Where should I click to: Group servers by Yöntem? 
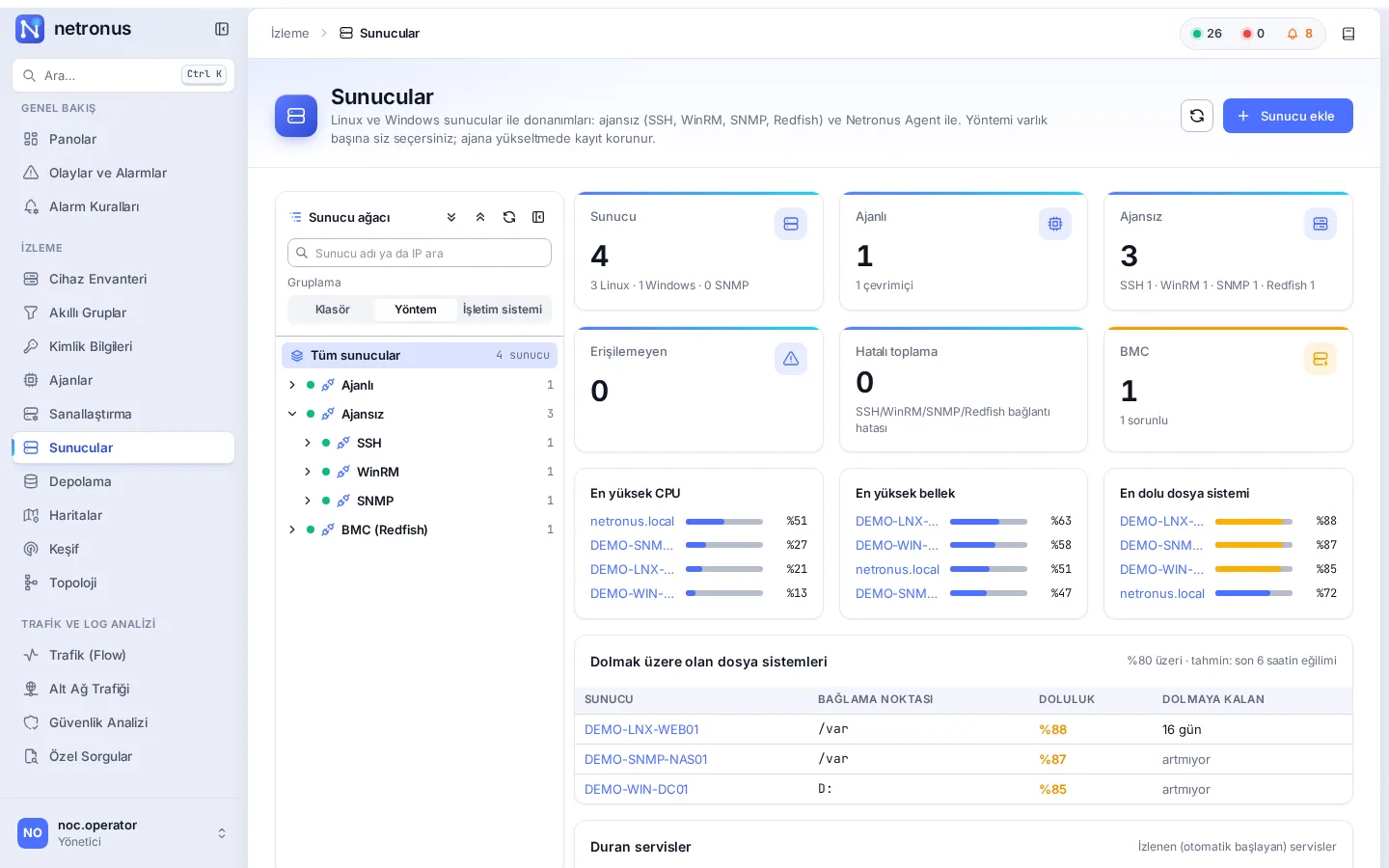[x=416, y=310]
